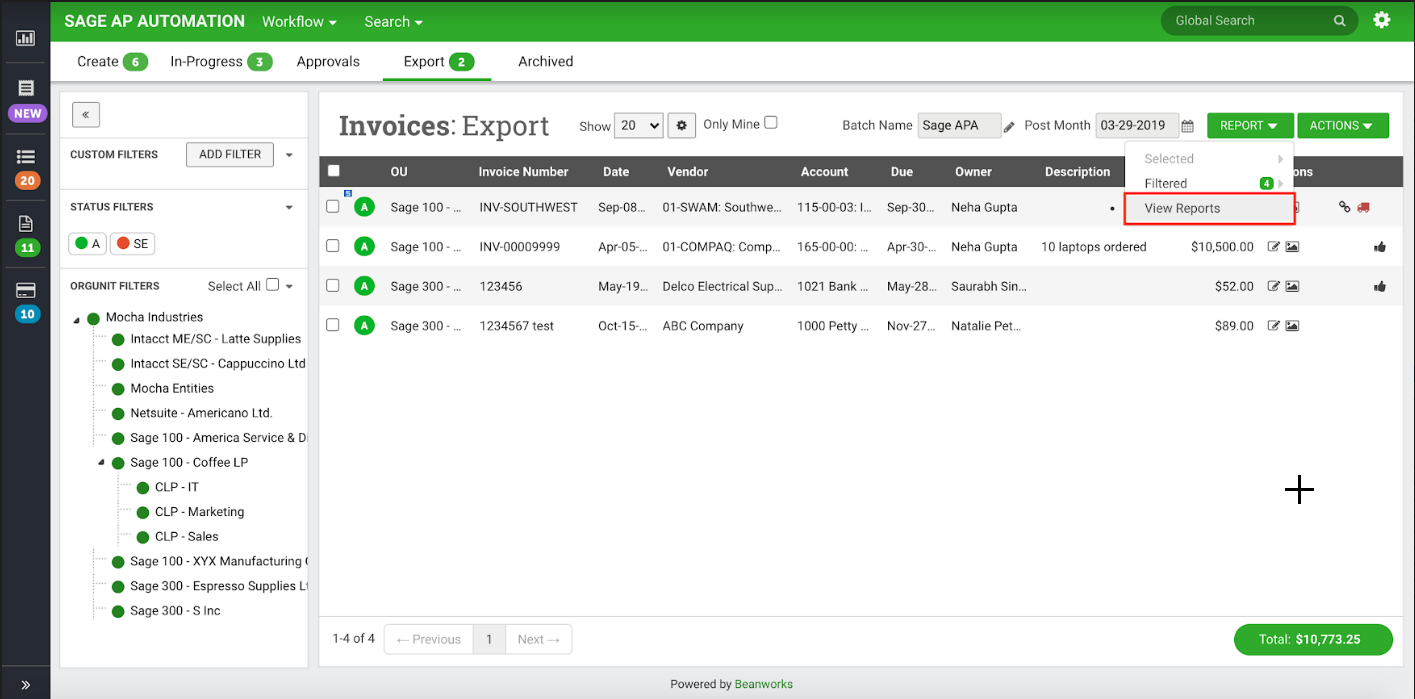
Task: Click the link chain icon on INV-SOUTHWEST row
Action: [x=1344, y=207]
